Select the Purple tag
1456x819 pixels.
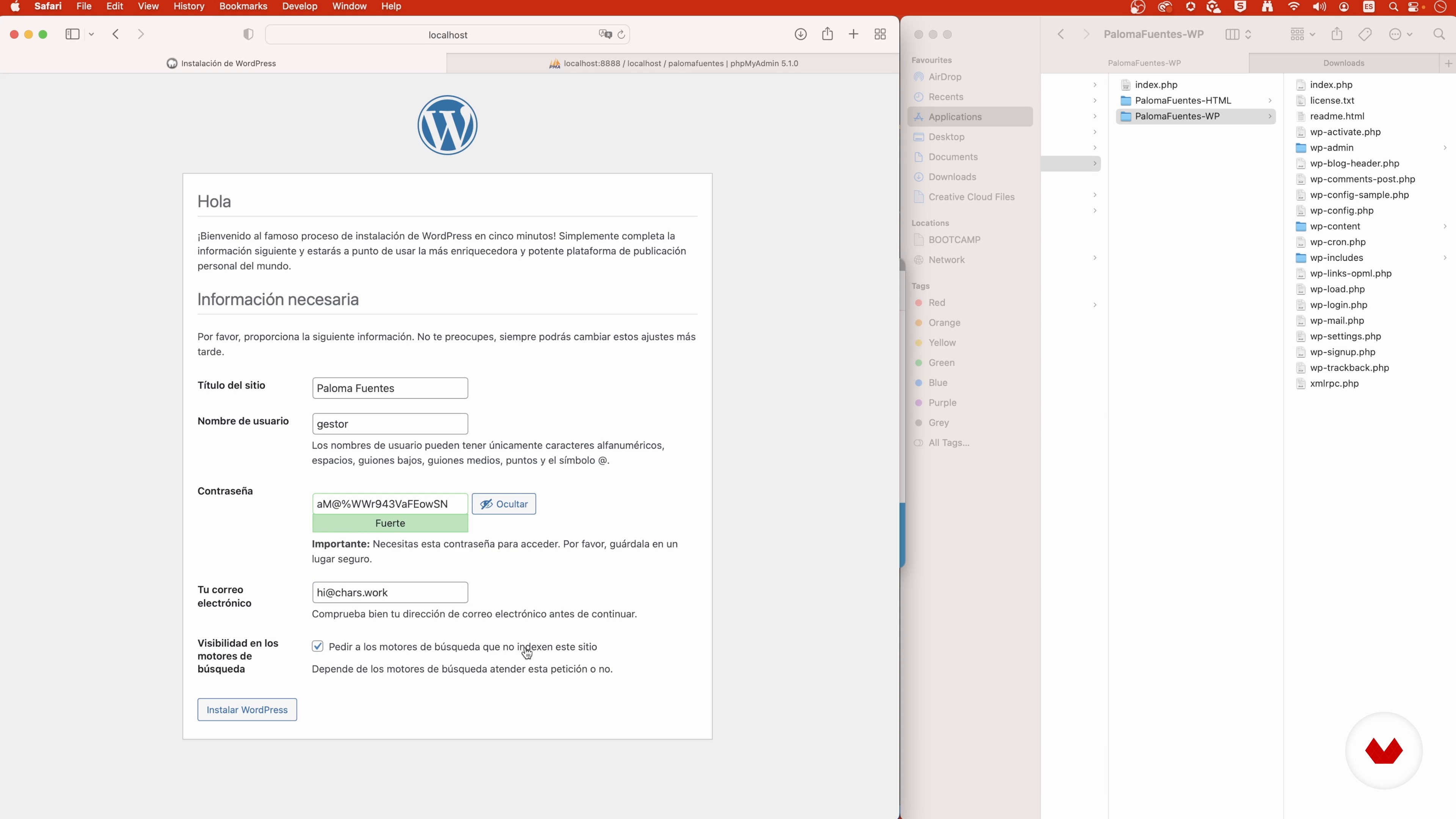click(970, 403)
